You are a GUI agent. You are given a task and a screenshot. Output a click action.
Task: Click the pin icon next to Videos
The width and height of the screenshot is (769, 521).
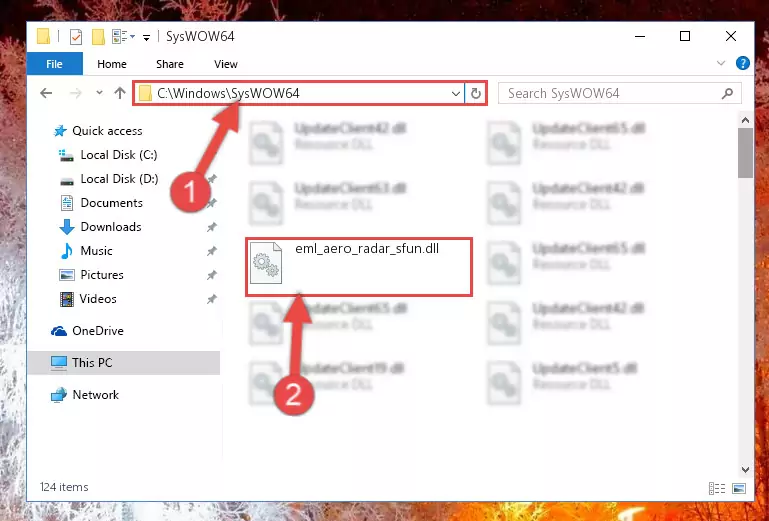click(x=211, y=299)
